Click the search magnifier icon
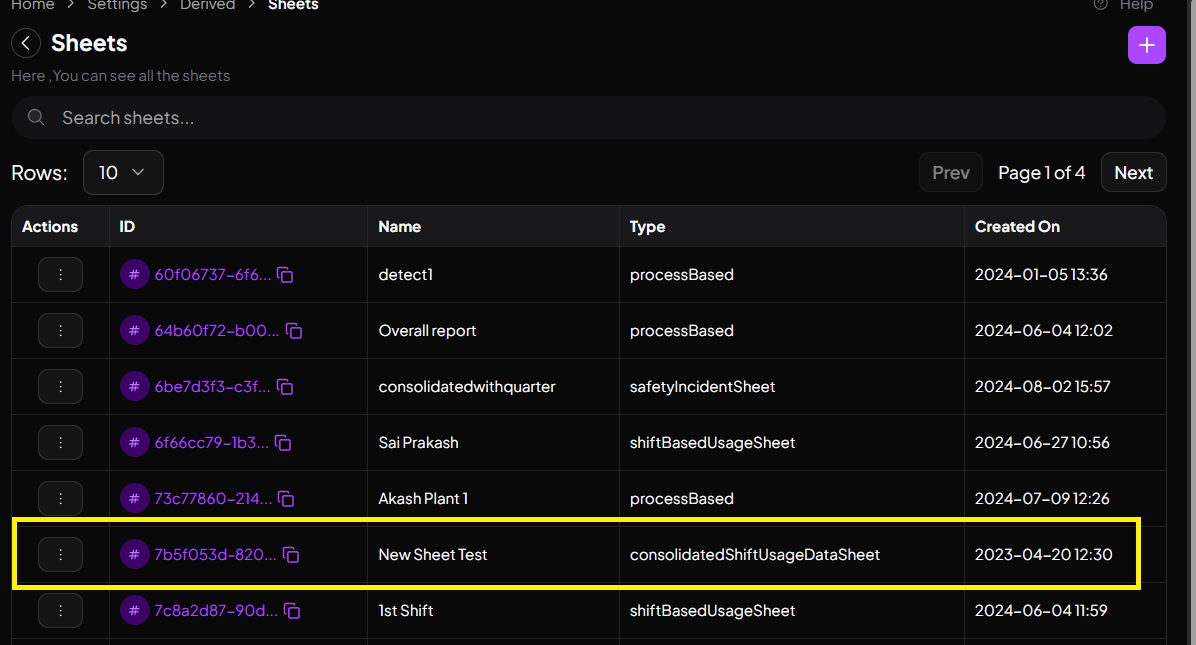Image resolution: width=1196 pixels, height=645 pixels. pos(35,117)
